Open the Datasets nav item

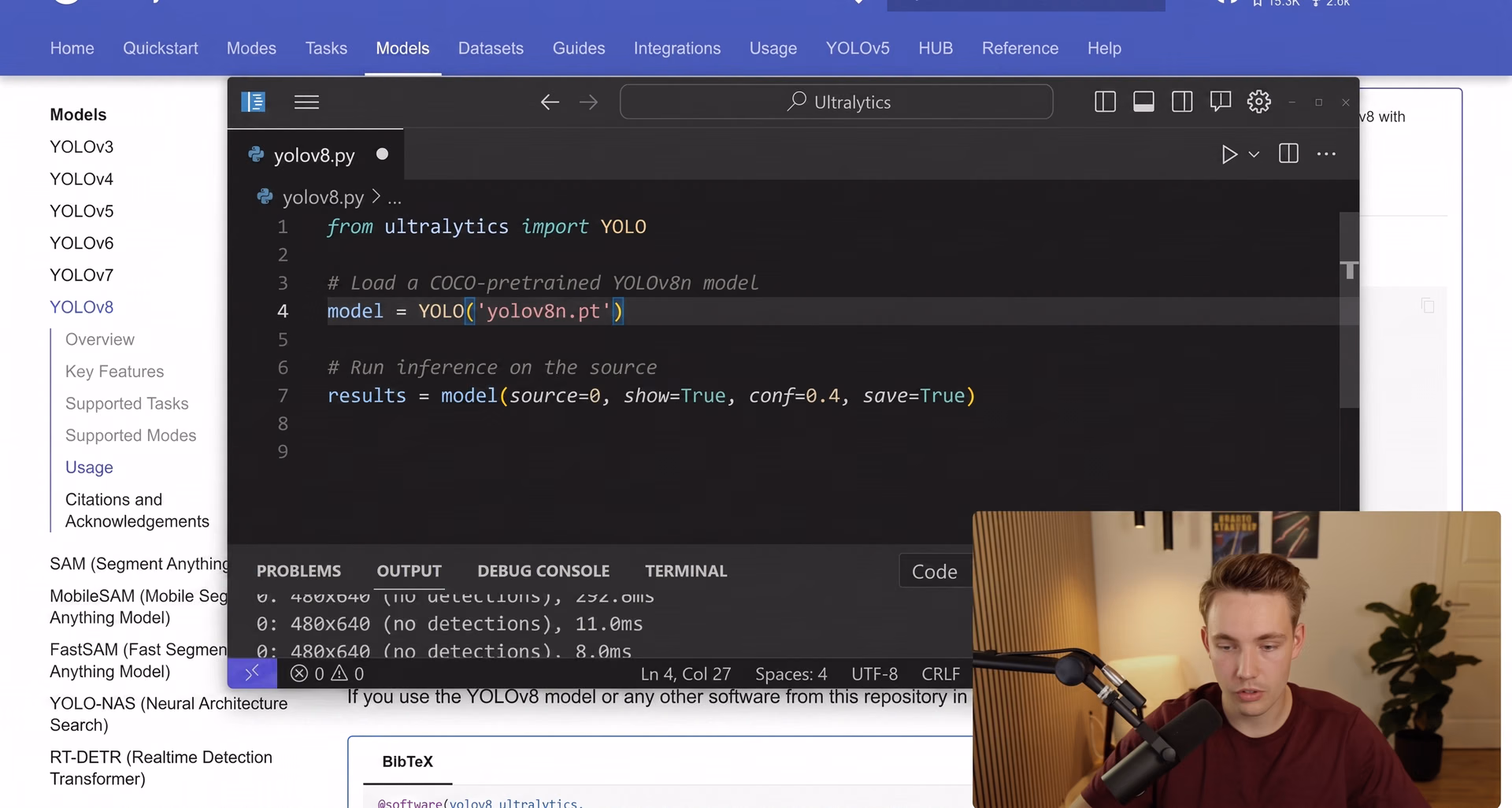491,48
